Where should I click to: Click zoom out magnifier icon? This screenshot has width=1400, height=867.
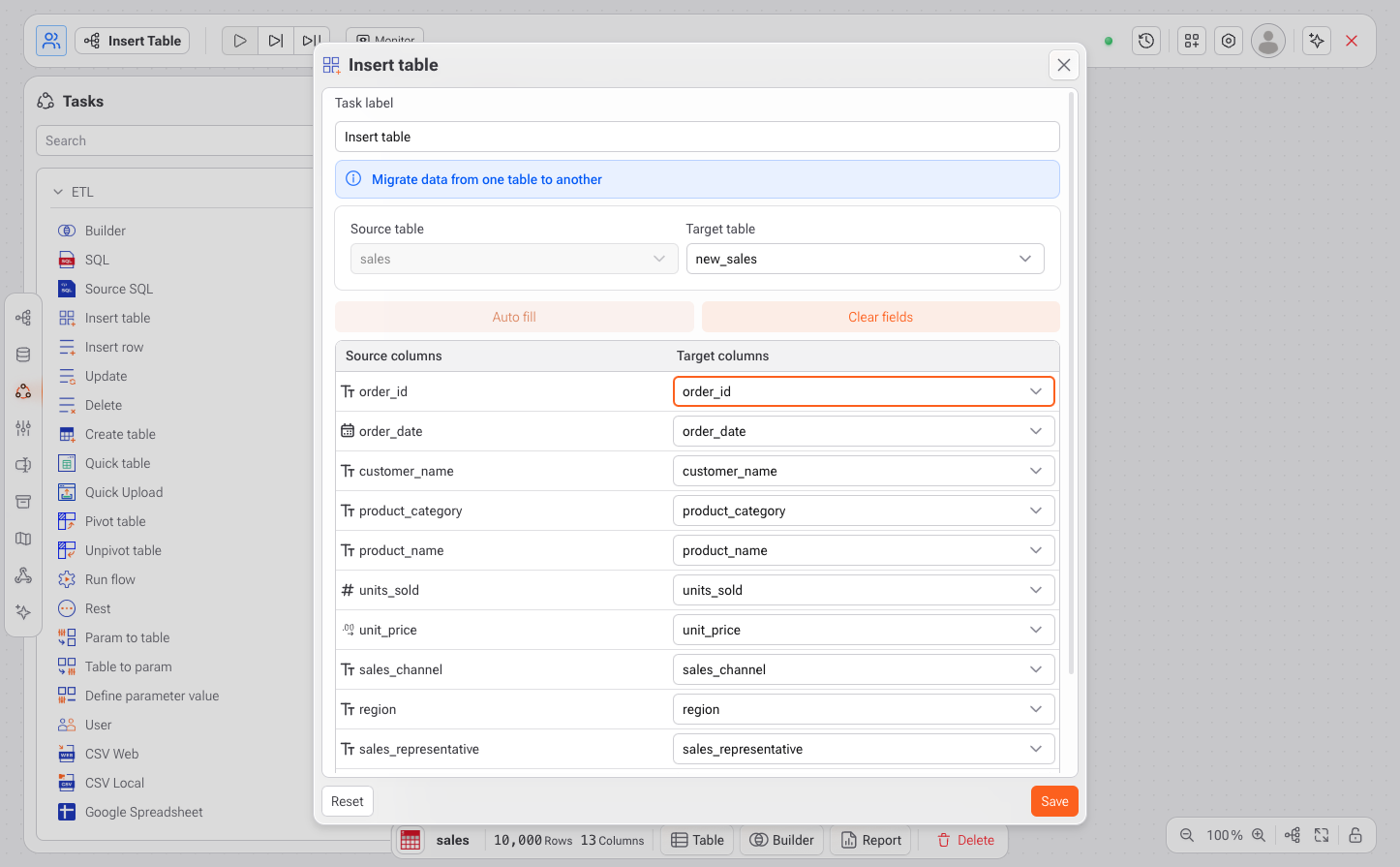pyautogui.click(x=1186, y=835)
